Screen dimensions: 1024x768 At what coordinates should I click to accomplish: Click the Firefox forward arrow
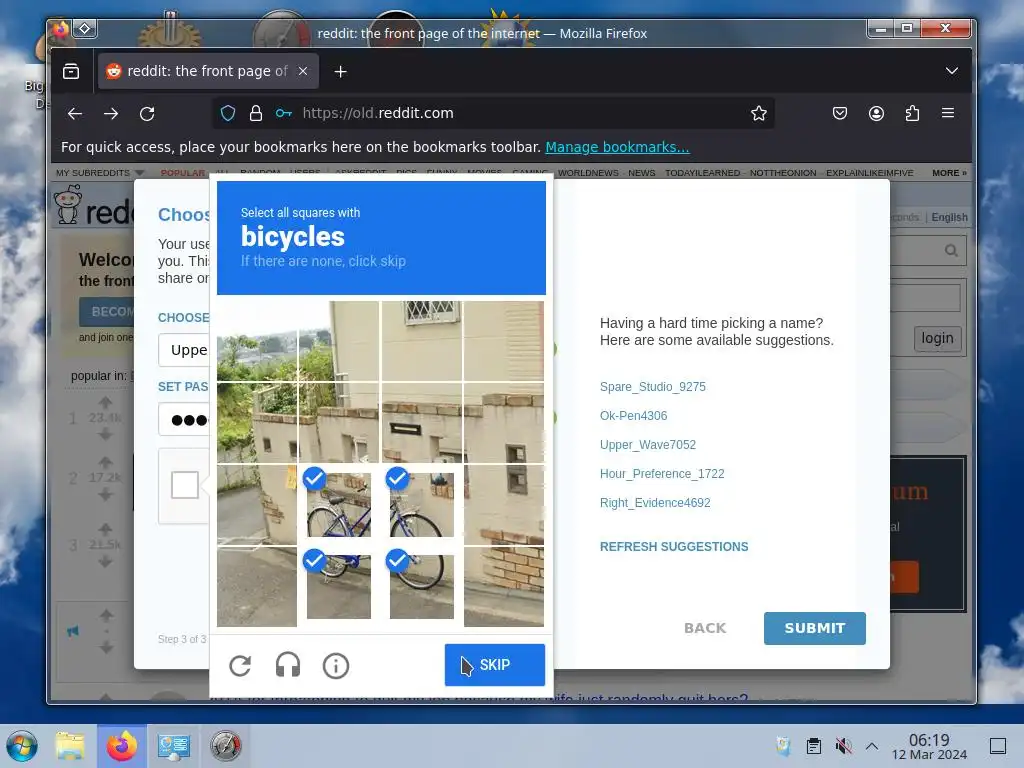click(x=111, y=114)
